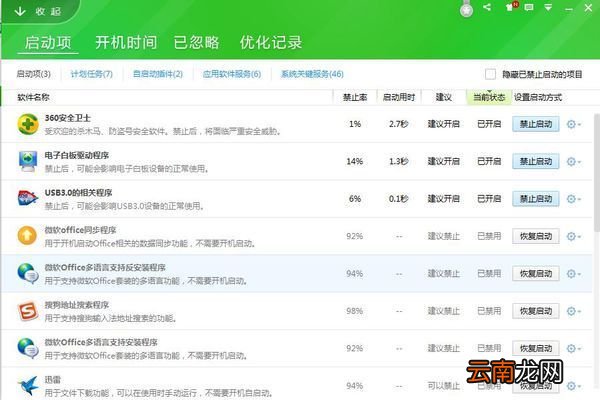Screen dimensions: 600x400
Task: Click the share icon in title bar
Action: 487,7
